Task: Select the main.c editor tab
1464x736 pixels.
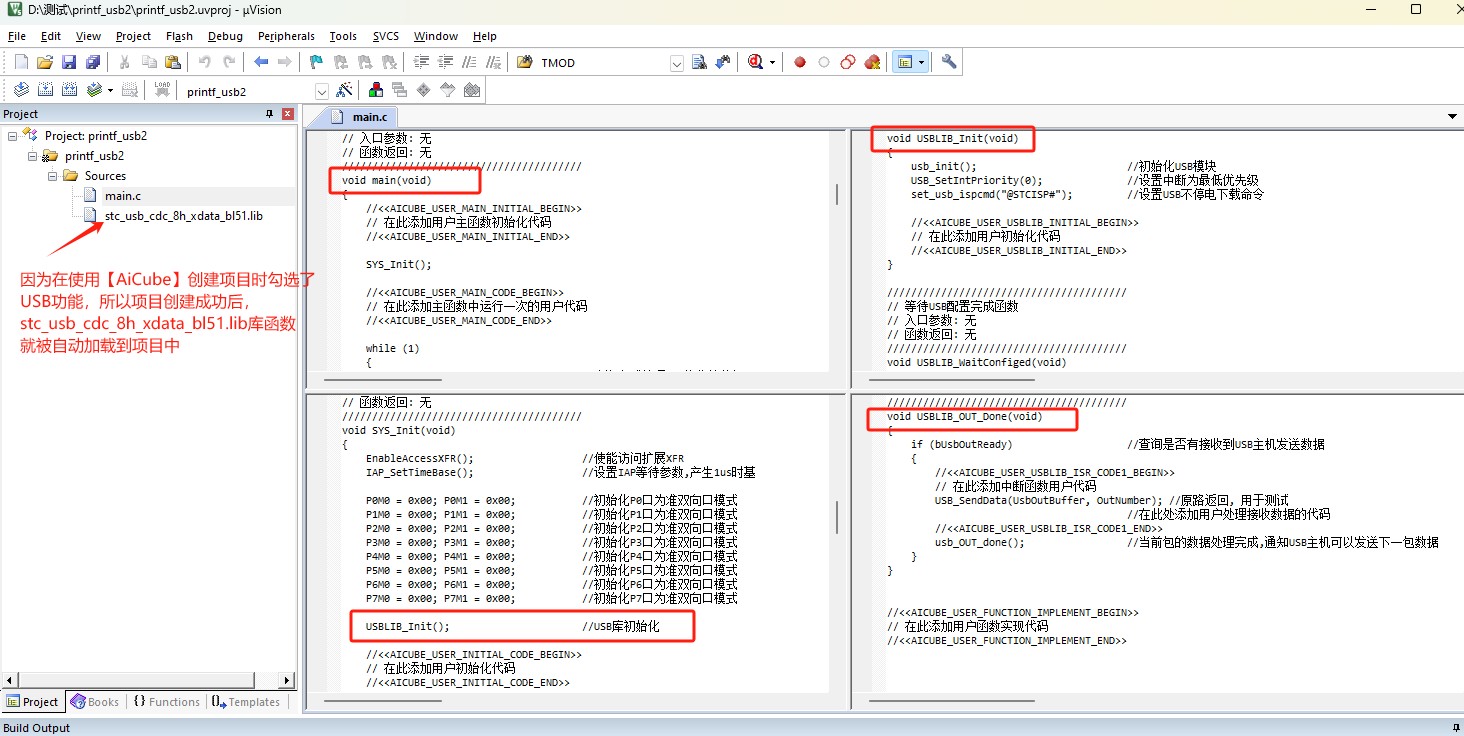Action: pyautogui.click(x=363, y=117)
